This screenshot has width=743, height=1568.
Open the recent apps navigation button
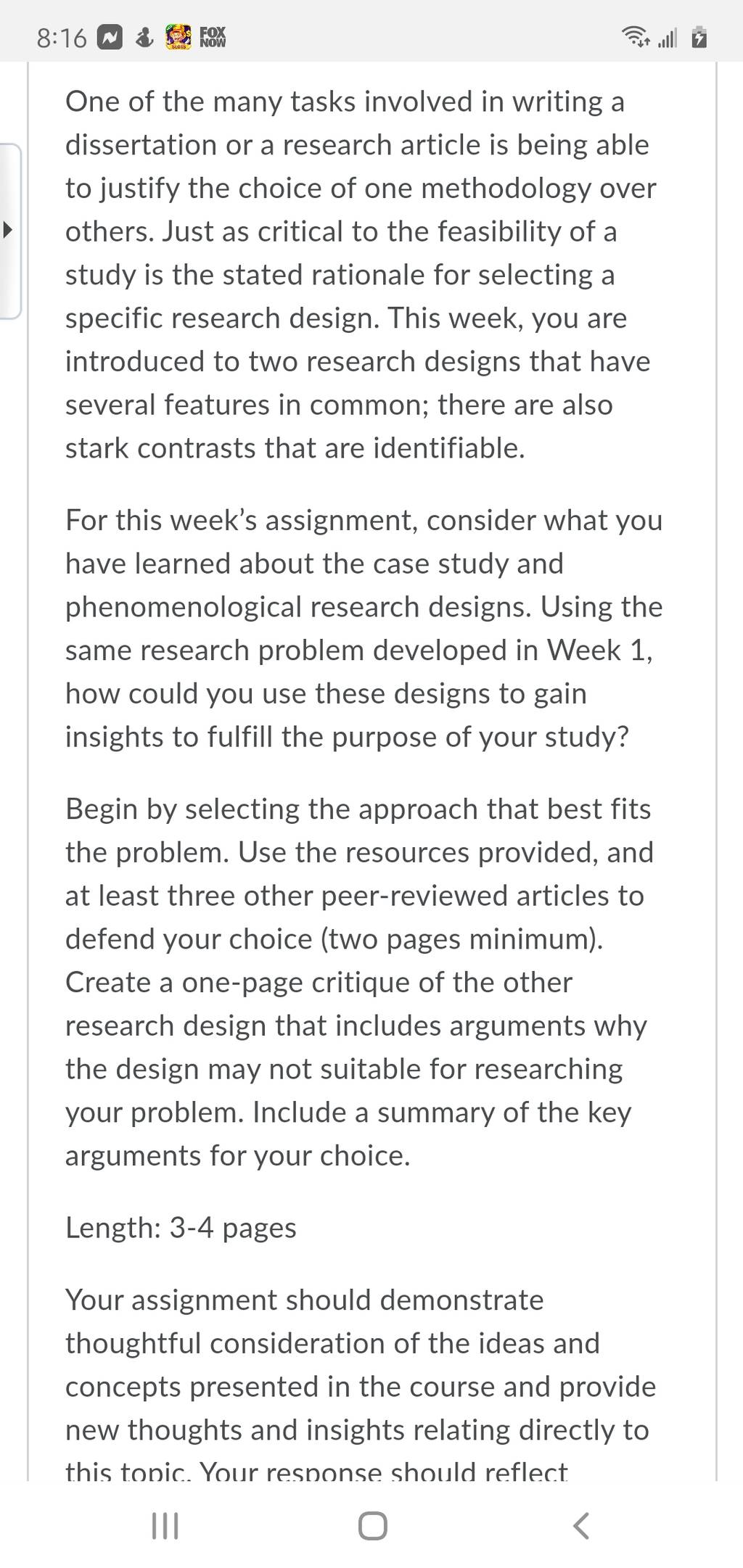pos(165,1526)
